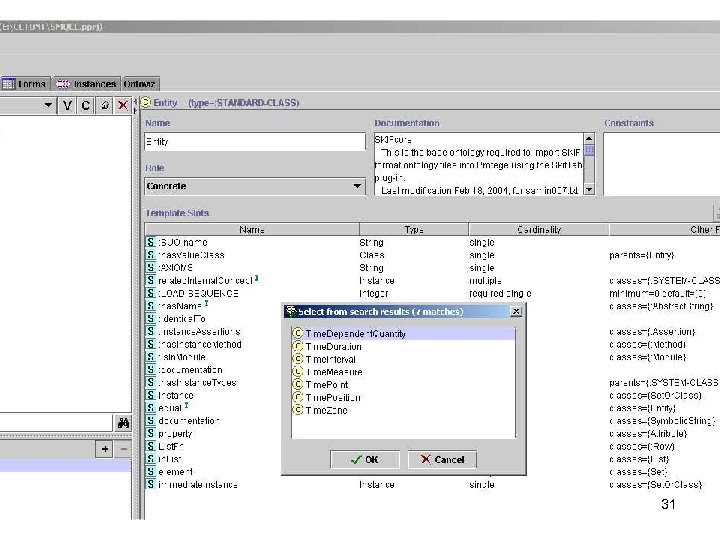Click the plus button in superclasses pane
The image size is (720, 540).
tap(105, 450)
